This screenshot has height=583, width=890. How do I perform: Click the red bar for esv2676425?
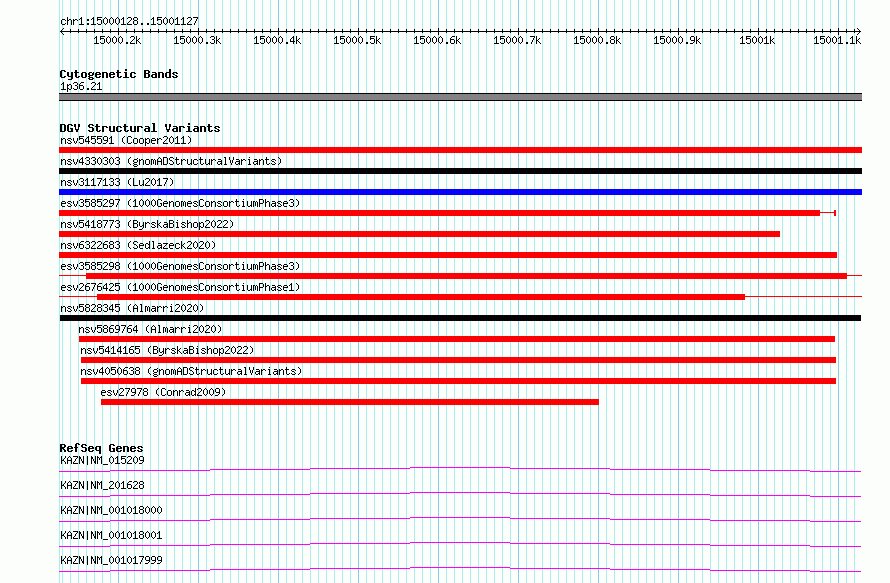point(421,297)
